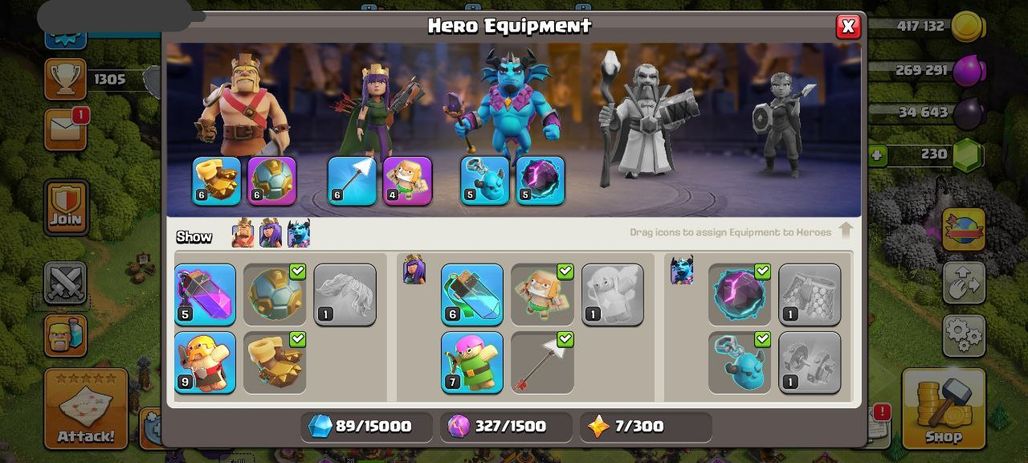Screen dimensions: 1028x463
Task: Toggle the Minion Prince show filter
Action: (298, 233)
